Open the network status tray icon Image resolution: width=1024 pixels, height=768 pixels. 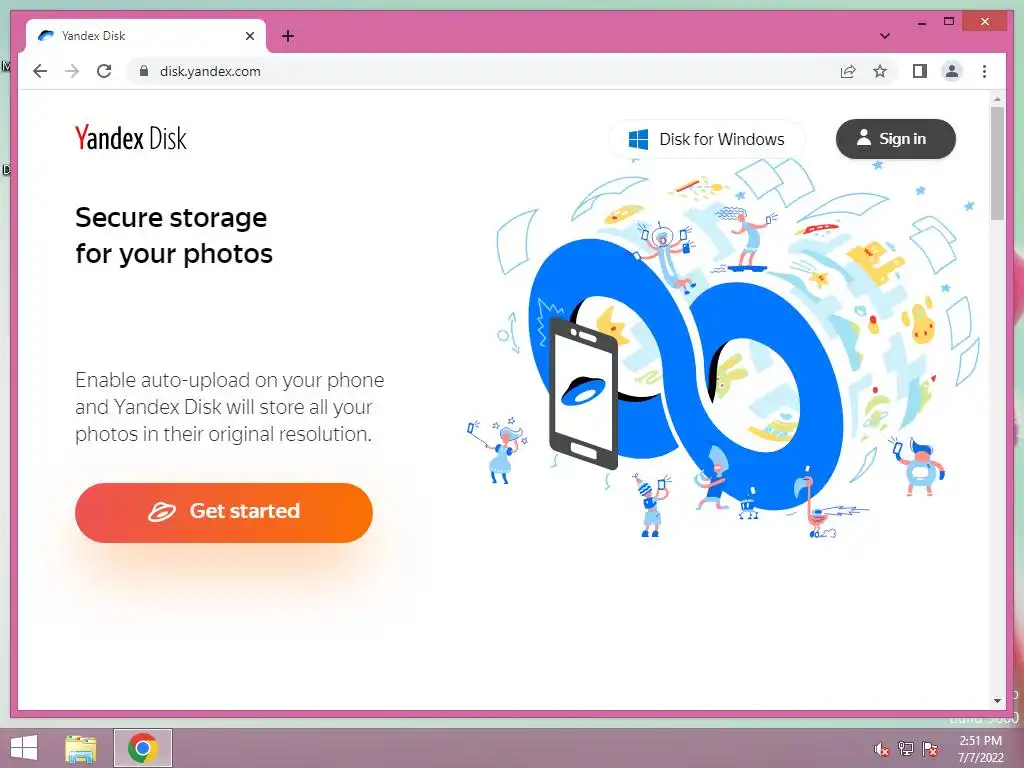pos(906,748)
